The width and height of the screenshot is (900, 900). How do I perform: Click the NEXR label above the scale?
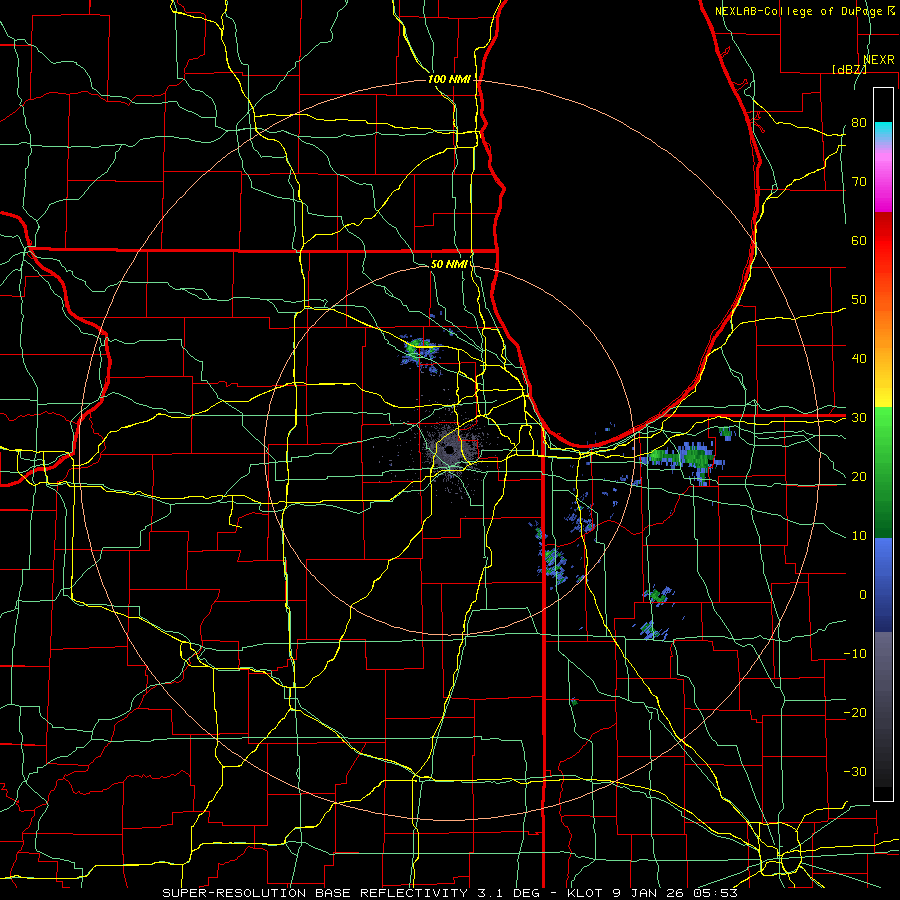click(879, 60)
